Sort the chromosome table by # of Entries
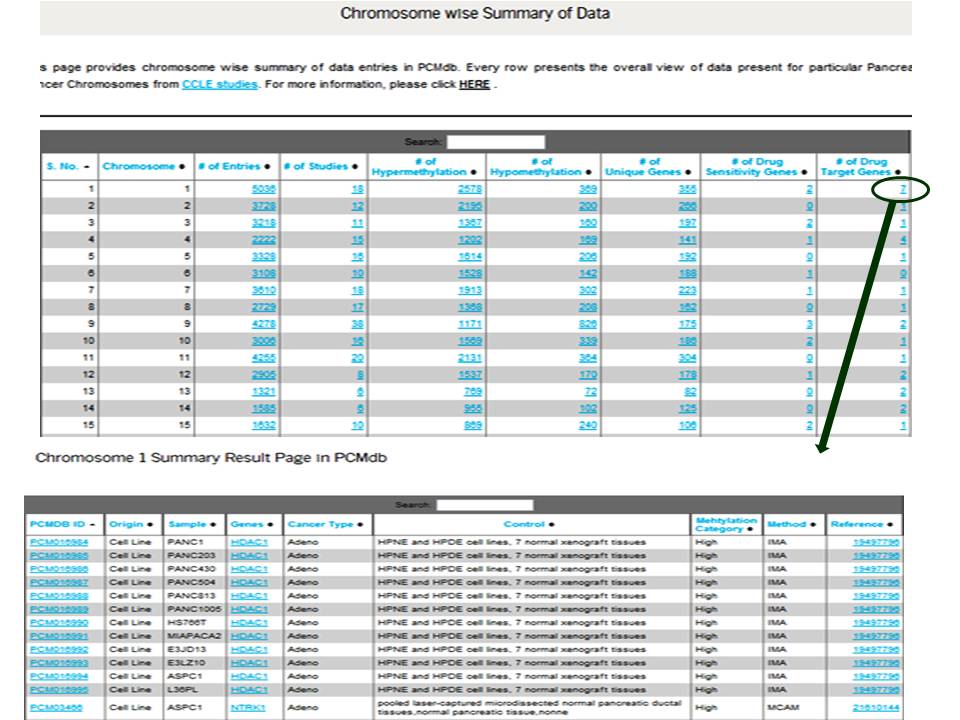 (x=235, y=166)
